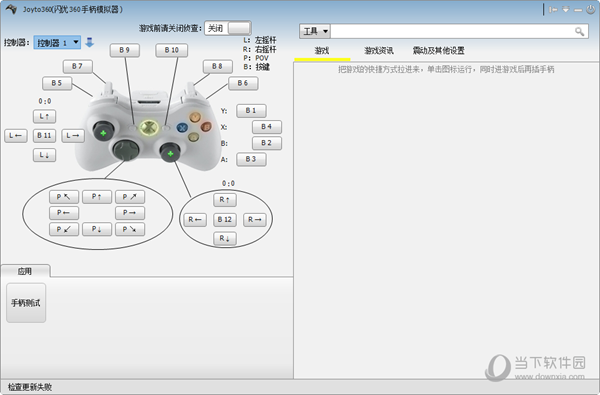Viewport: 600px width, 395px height.
Task: Click the power icon in title bar
Action: click(590, 10)
